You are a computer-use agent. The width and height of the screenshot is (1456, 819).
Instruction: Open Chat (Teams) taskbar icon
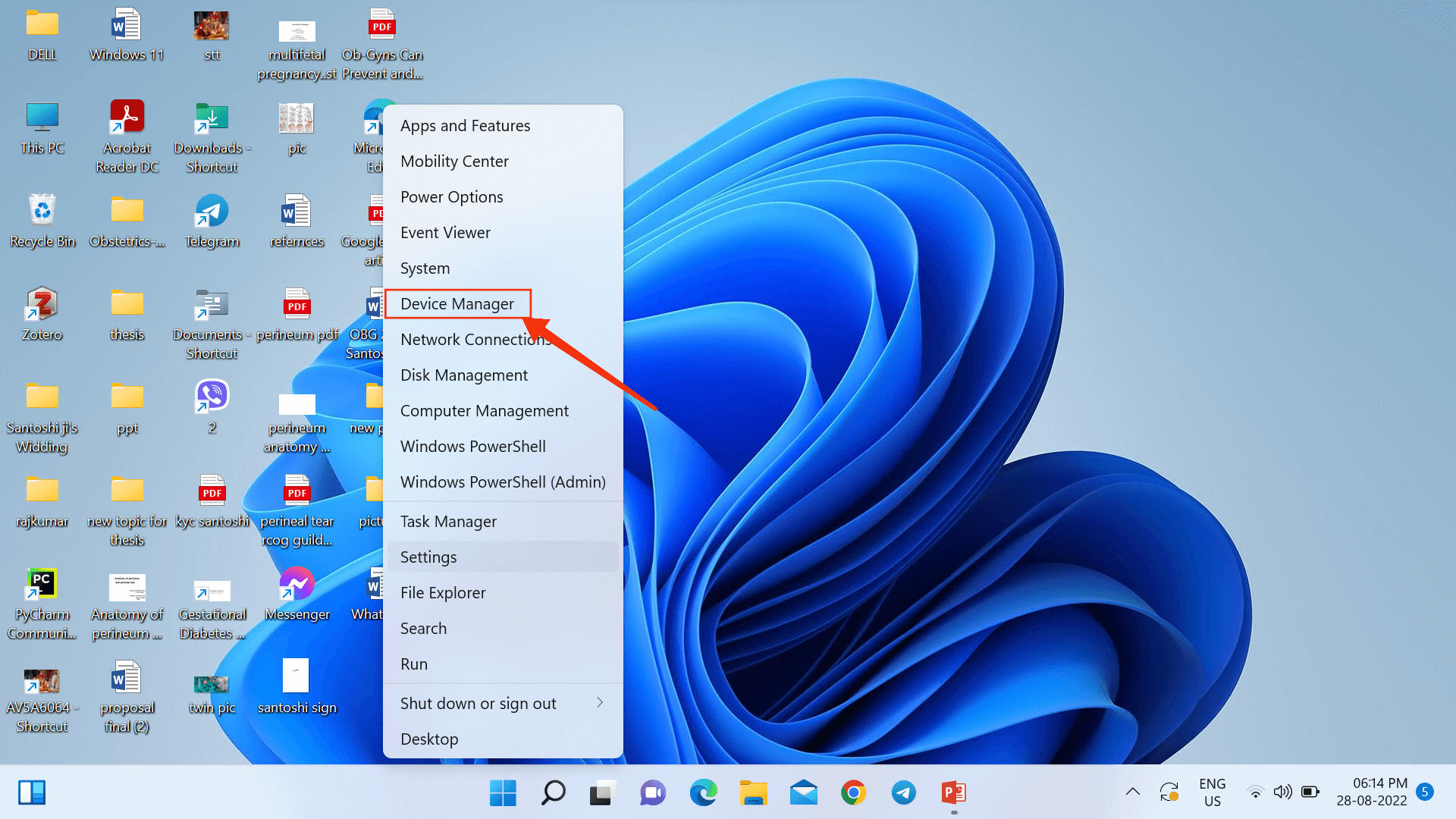tap(652, 793)
